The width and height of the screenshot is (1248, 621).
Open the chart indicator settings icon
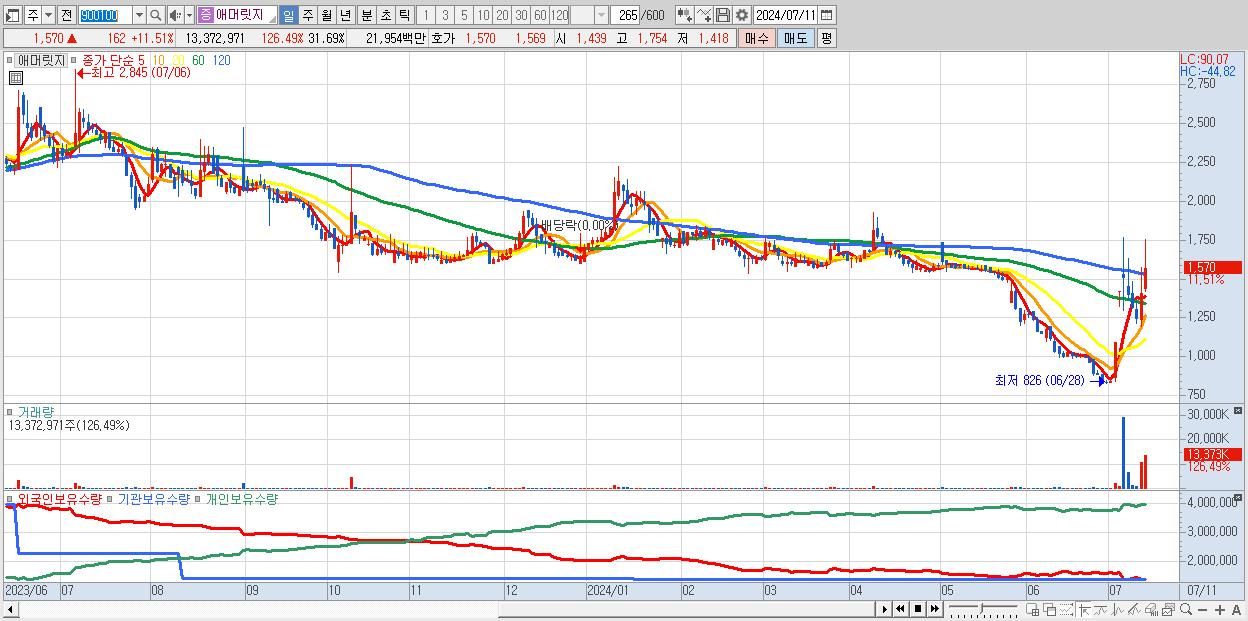tap(685, 16)
